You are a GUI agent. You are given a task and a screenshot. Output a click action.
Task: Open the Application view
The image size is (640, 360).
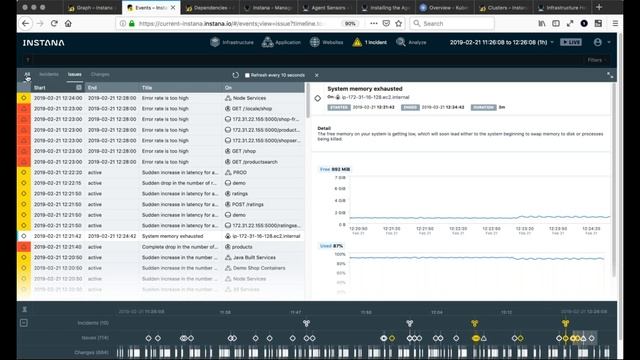[281, 42]
